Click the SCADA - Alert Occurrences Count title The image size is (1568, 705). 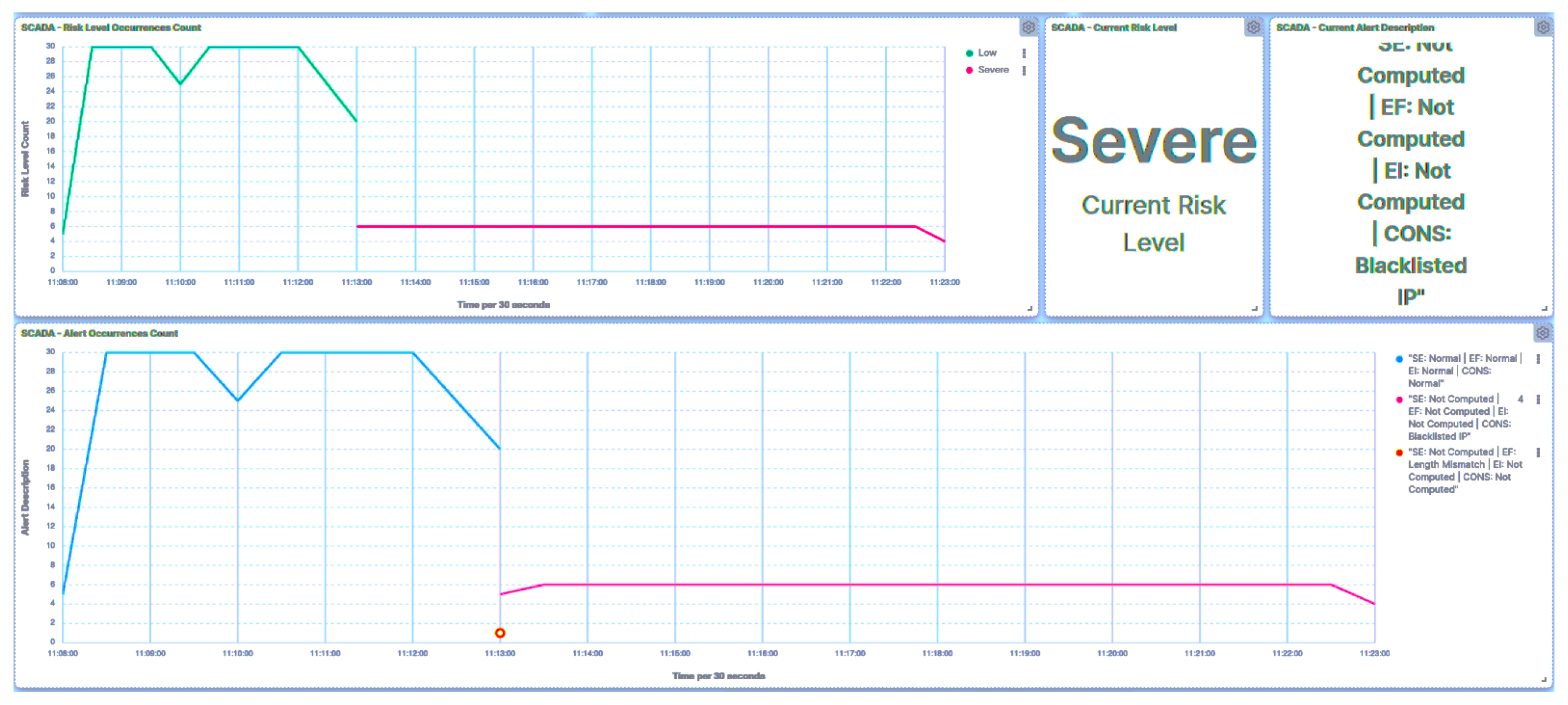pos(99,333)
